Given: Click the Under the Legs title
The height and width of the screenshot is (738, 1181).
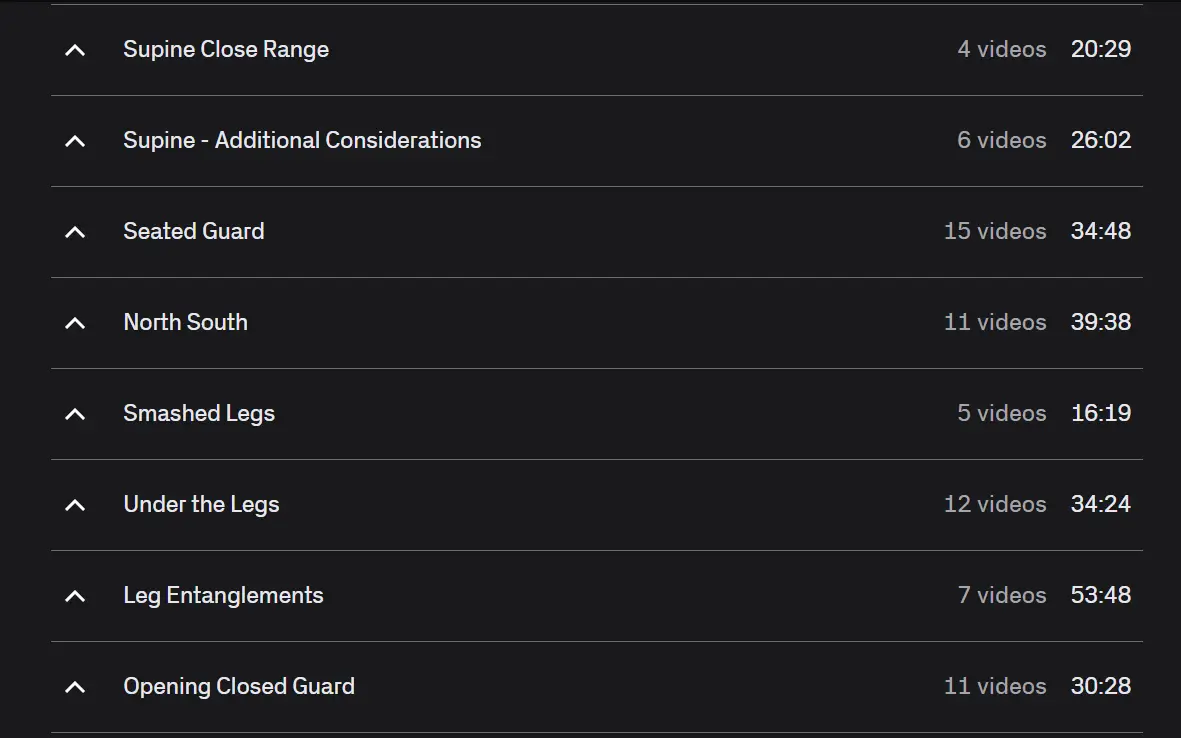Looking at the screenshot, I should coord(201,505).
